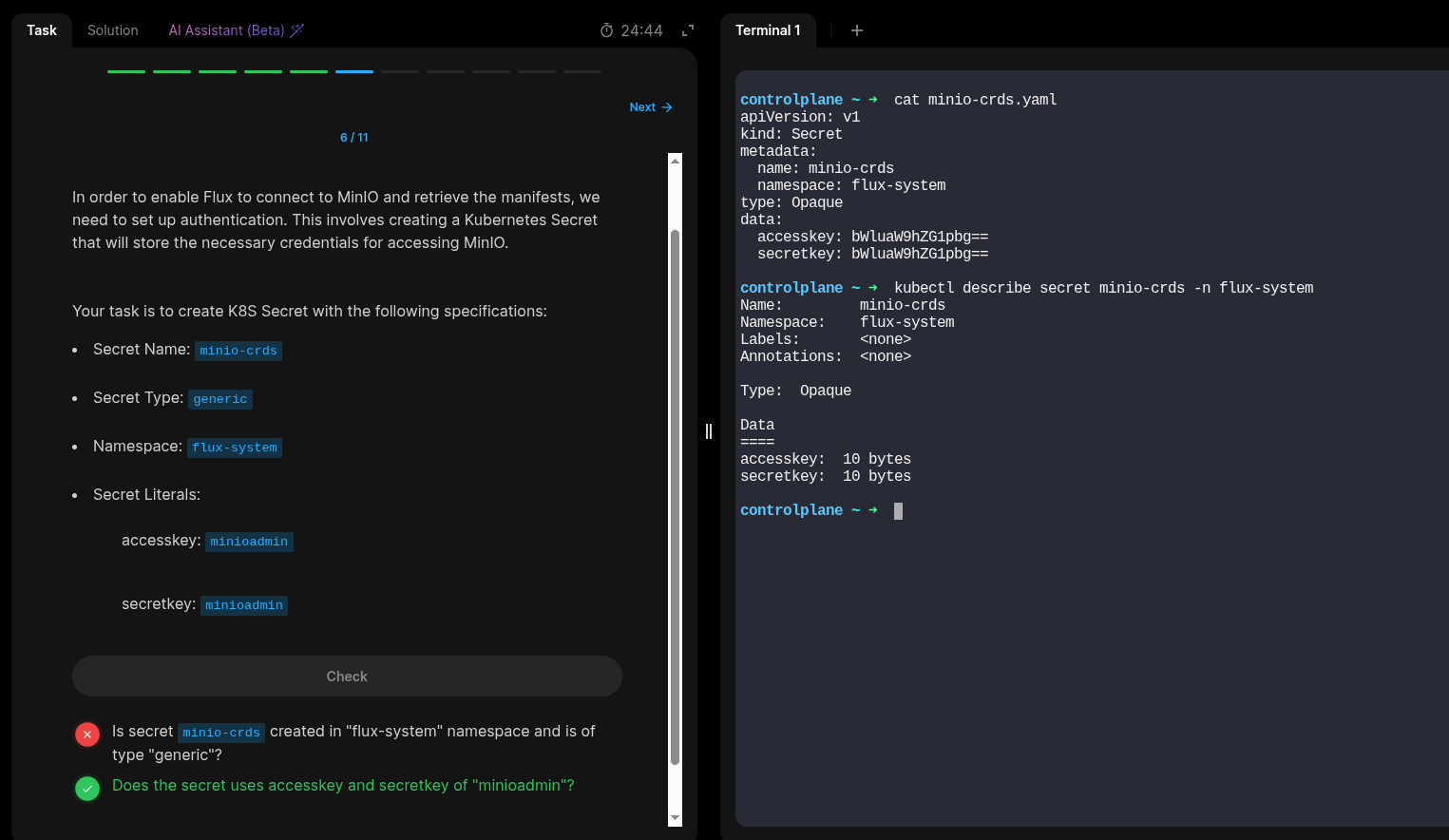Screen dimensions: 1449x840
Task: Select the Task tab
Action: (x=42, y=30)
